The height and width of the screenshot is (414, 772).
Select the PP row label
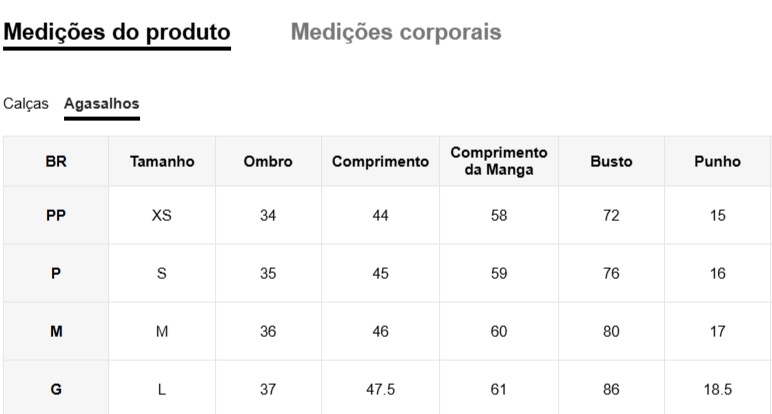[x=56, y=216]
